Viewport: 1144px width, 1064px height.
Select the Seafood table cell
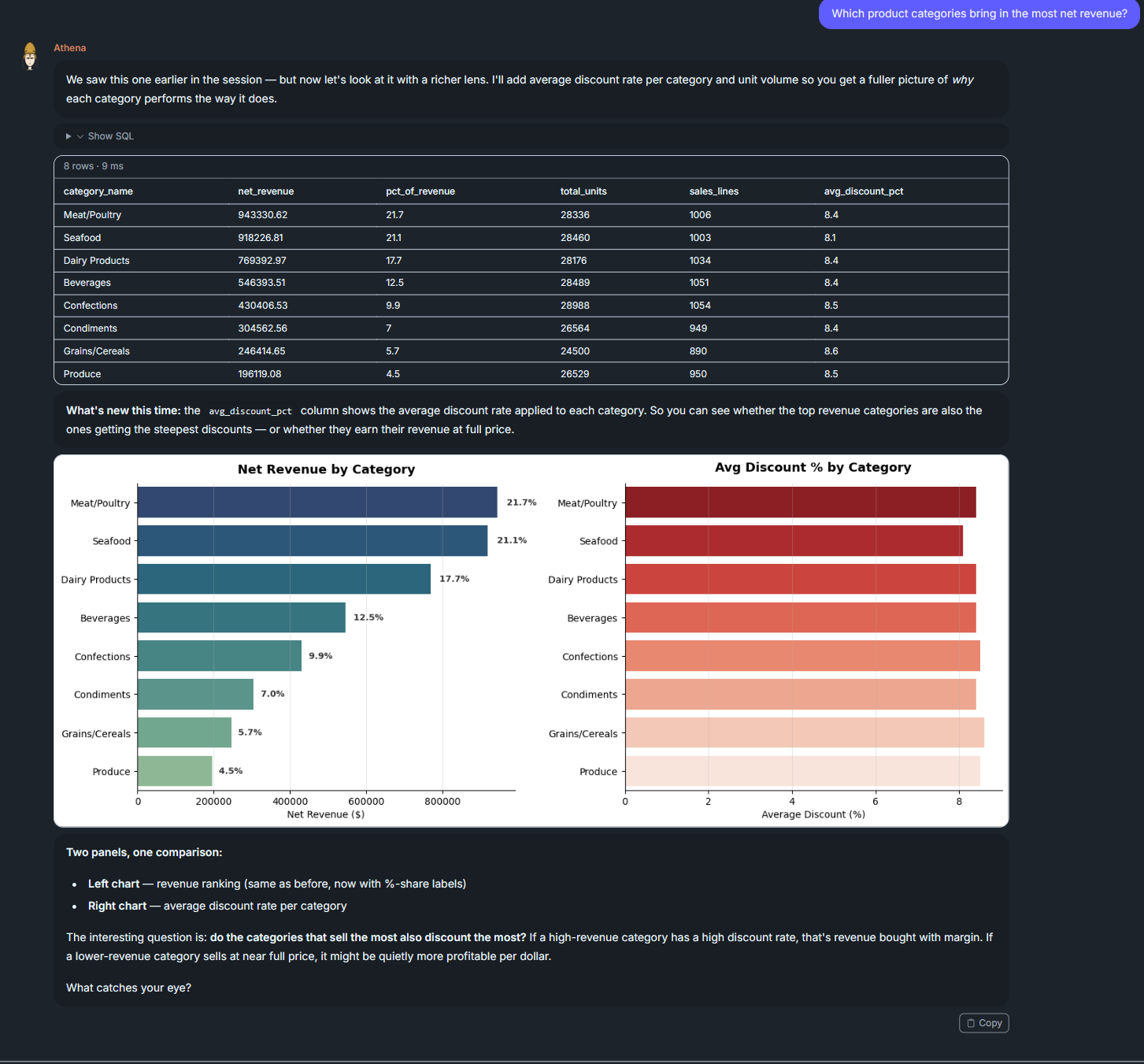83,238
